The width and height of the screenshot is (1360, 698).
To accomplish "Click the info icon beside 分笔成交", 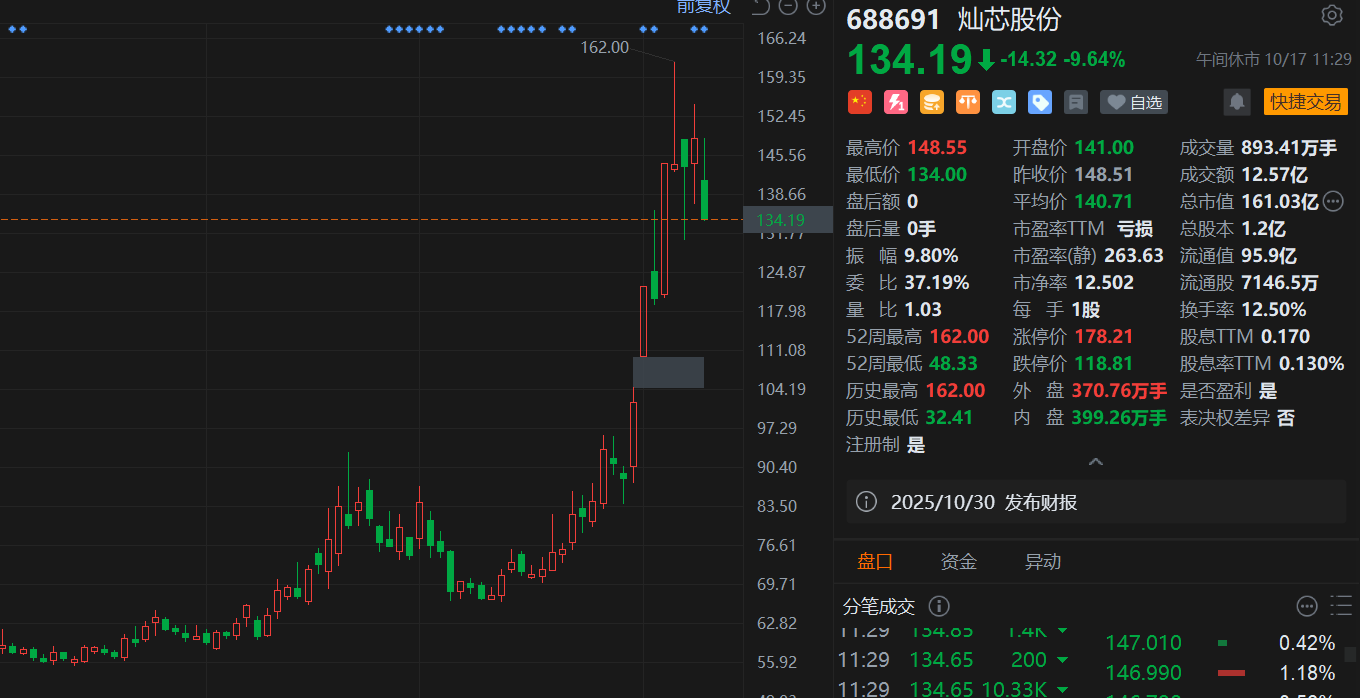I will [x=938, y=606].
